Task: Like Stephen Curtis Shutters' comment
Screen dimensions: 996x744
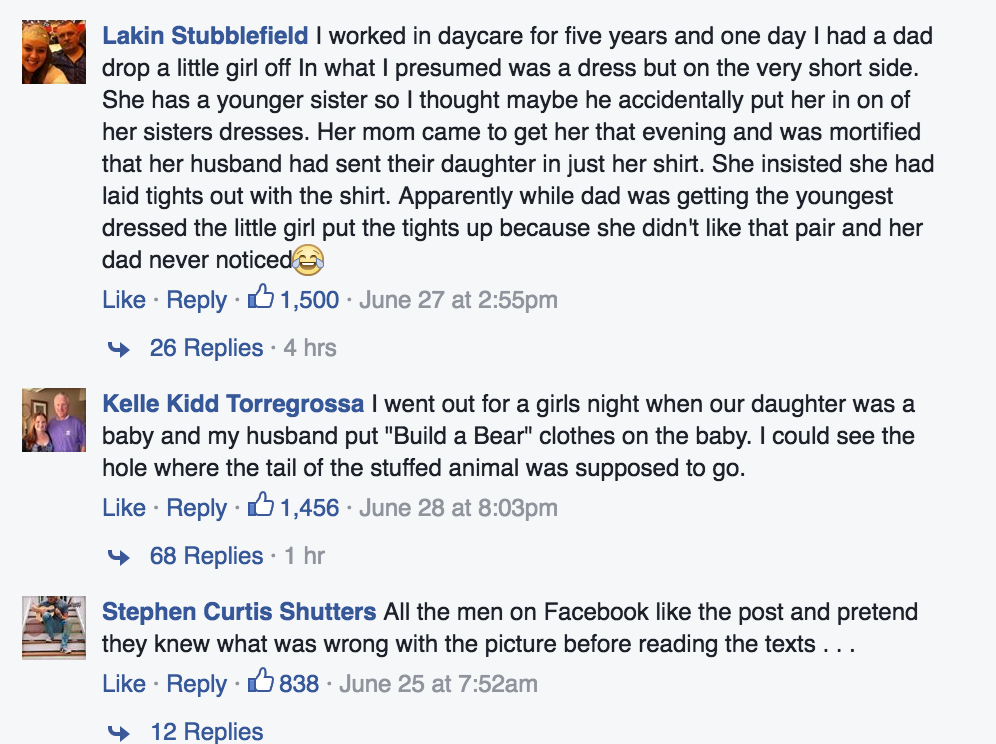Action: [124, 684]
